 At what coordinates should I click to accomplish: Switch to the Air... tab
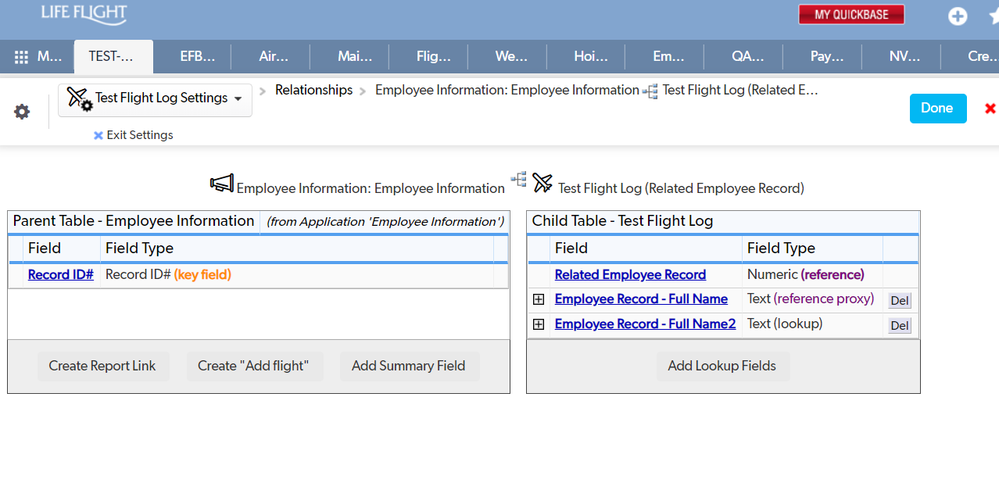[x=273, y=57]
